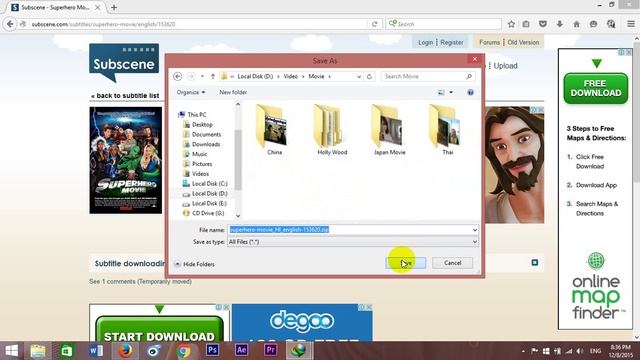The image size is (640, 360).
Task: Open Premiere Pro from taskbar
Action: 270,350
